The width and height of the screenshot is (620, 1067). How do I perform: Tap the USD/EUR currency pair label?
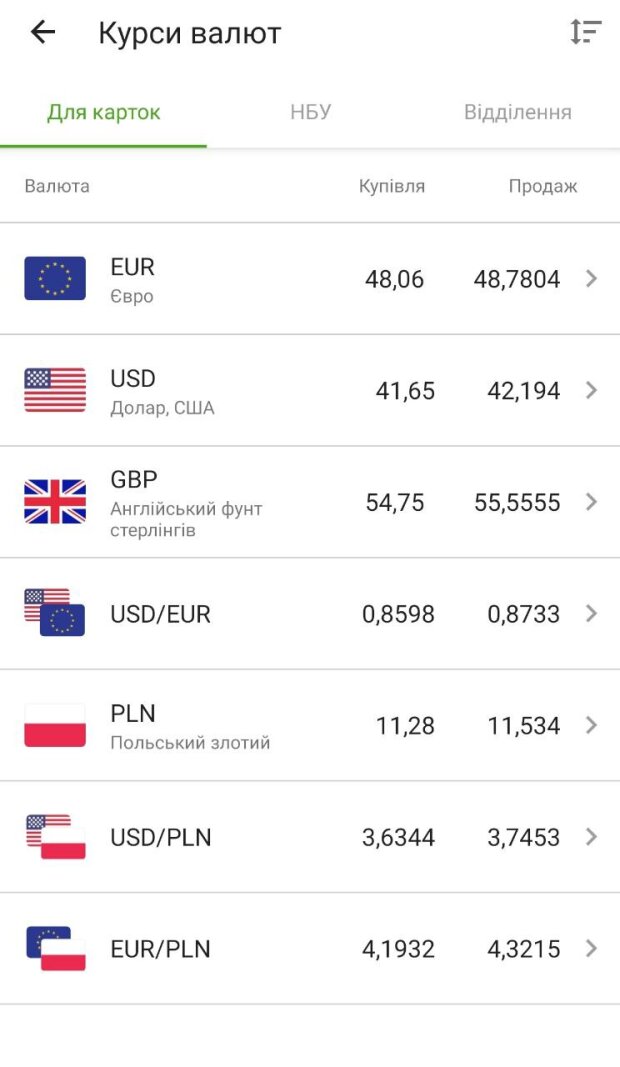click(x=160, y=614)
